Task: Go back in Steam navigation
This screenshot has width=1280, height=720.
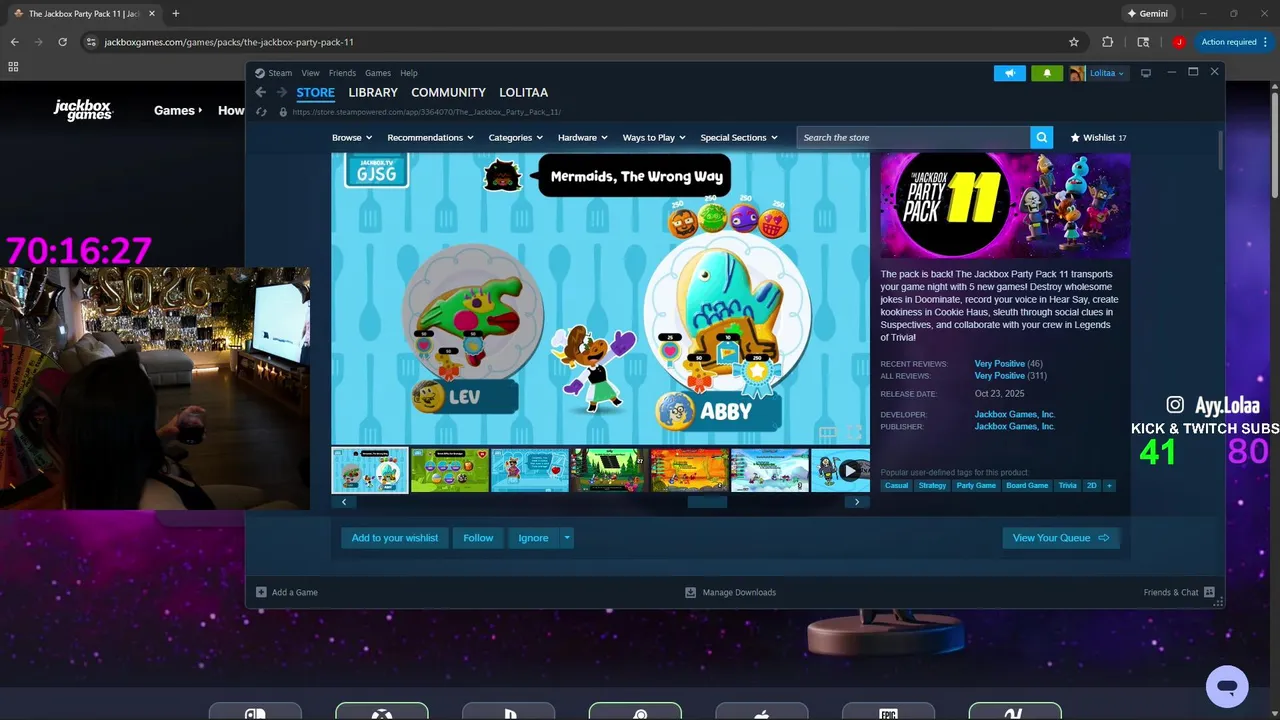Action: click(261, 92)
